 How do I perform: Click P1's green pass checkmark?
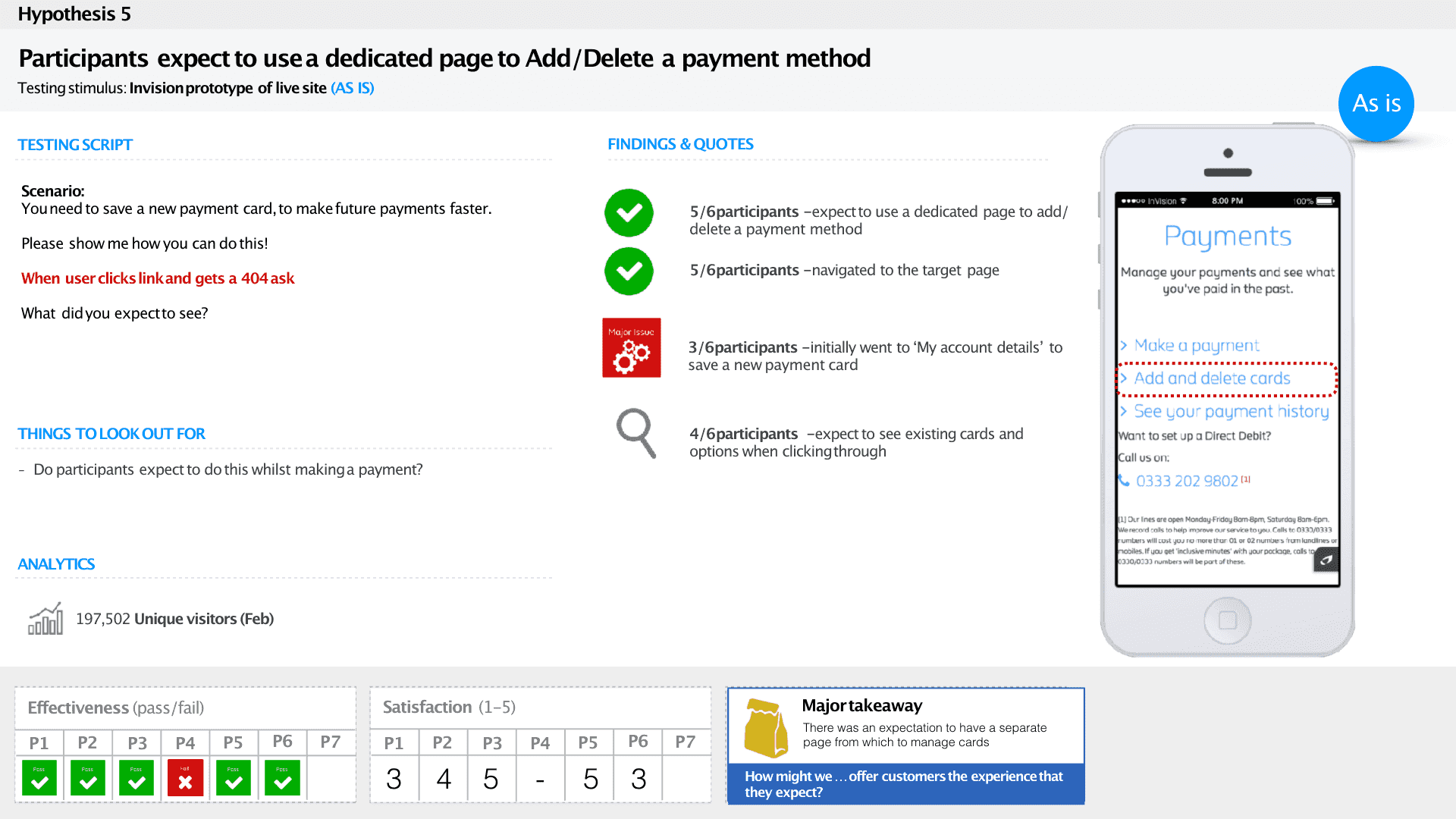[39, 779]
